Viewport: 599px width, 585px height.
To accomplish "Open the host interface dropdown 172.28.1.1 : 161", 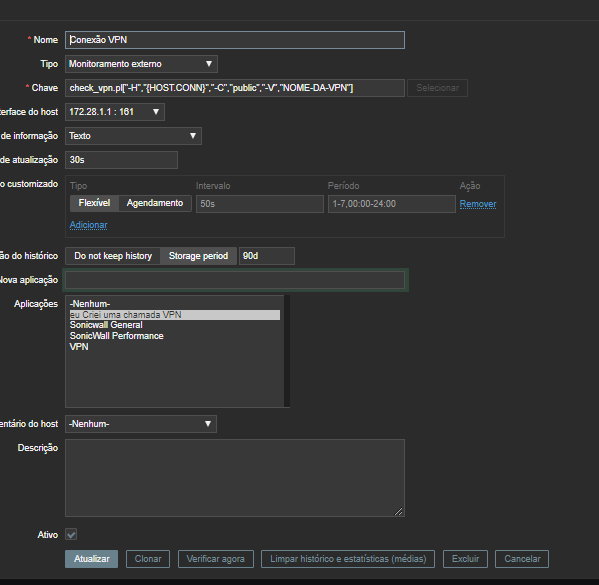I will (x=115, y=112).
